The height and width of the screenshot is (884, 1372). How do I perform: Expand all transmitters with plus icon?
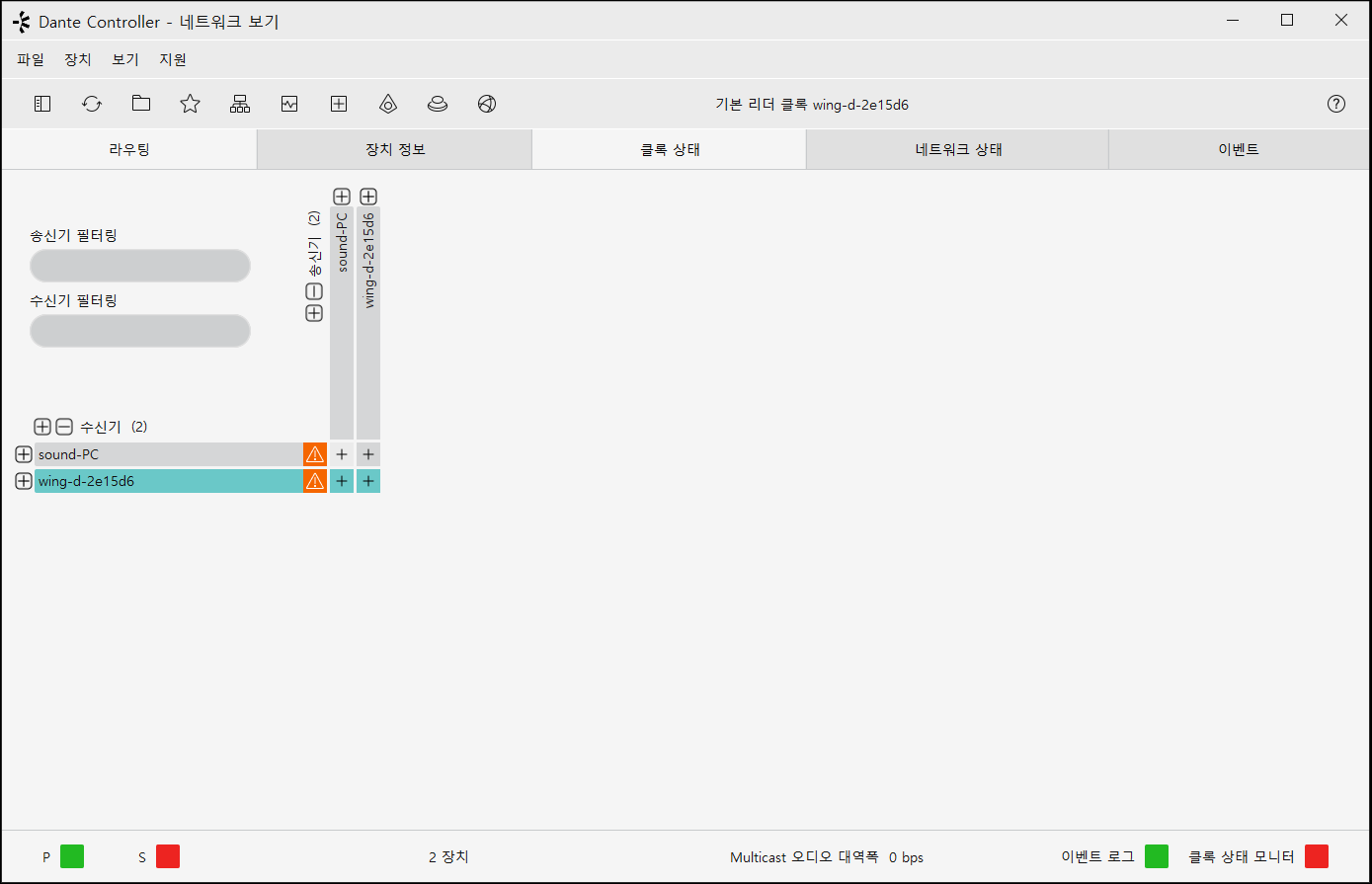click(314, 313)
